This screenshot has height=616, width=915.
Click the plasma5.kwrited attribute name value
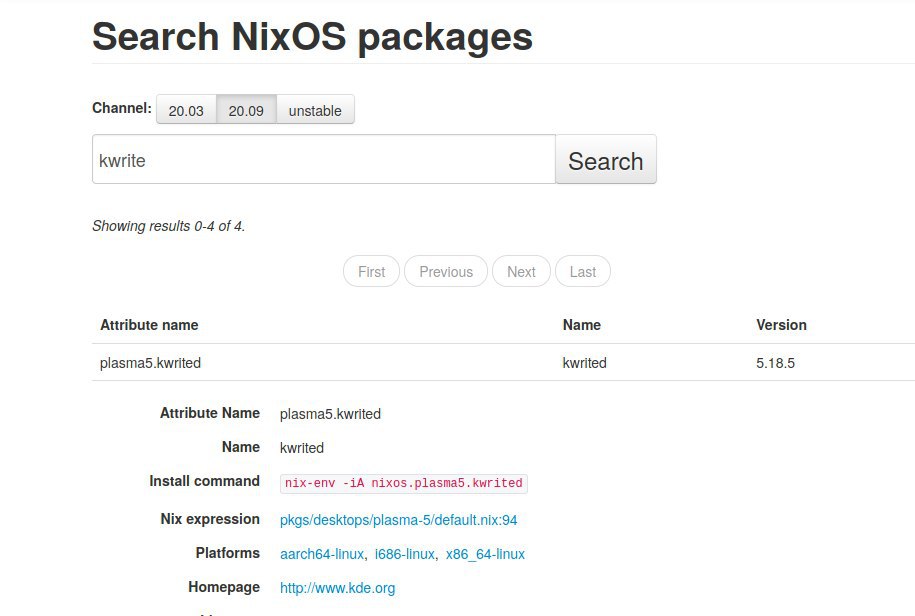(x=330, y=414)
